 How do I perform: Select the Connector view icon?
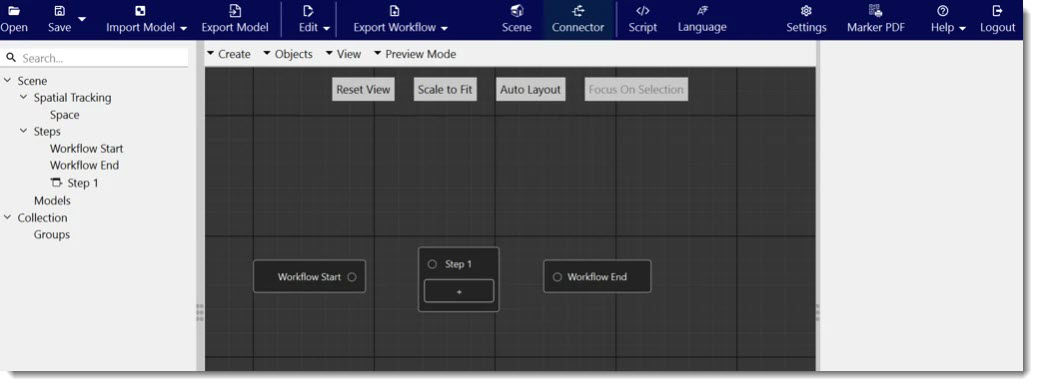(578, 11)
